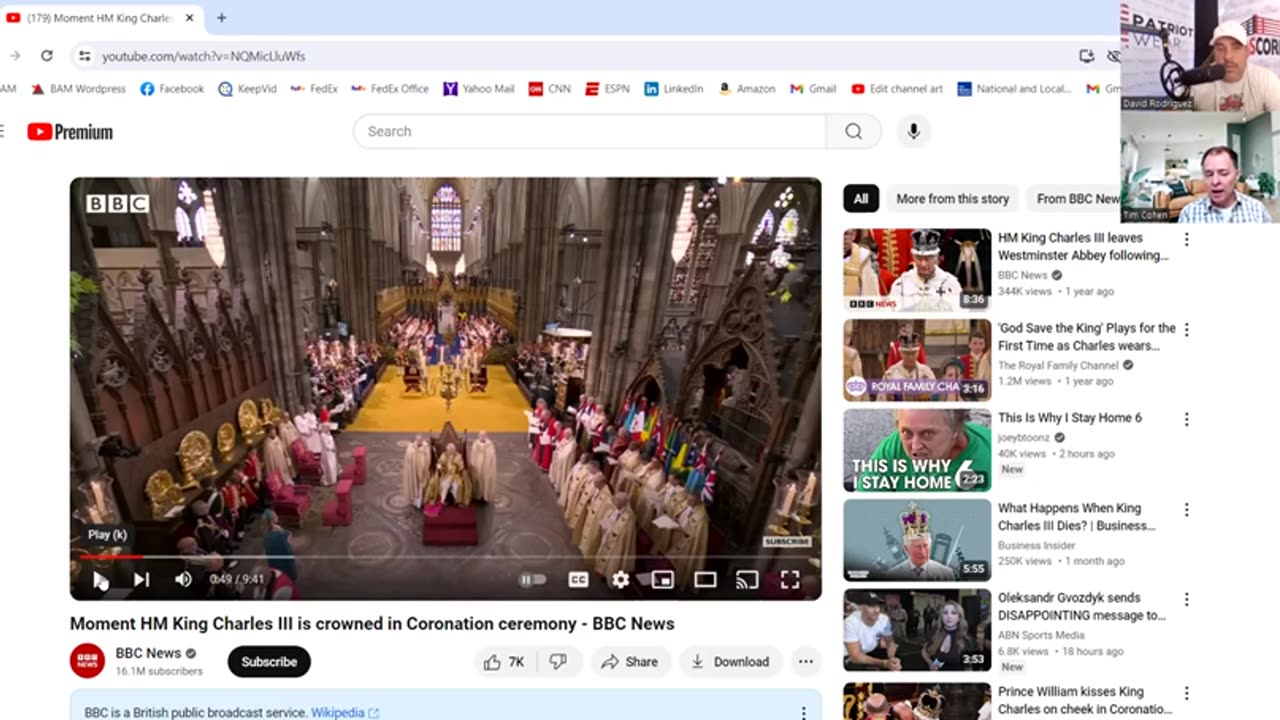Screen dimensions: 1280x720
Task: Switch to miniplayer mode
Action: (x=662, y=579)
